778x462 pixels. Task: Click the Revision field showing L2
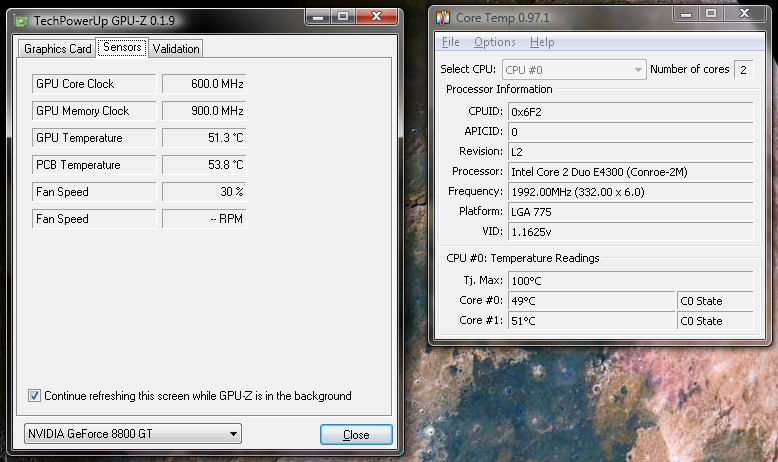pos(631,152)
